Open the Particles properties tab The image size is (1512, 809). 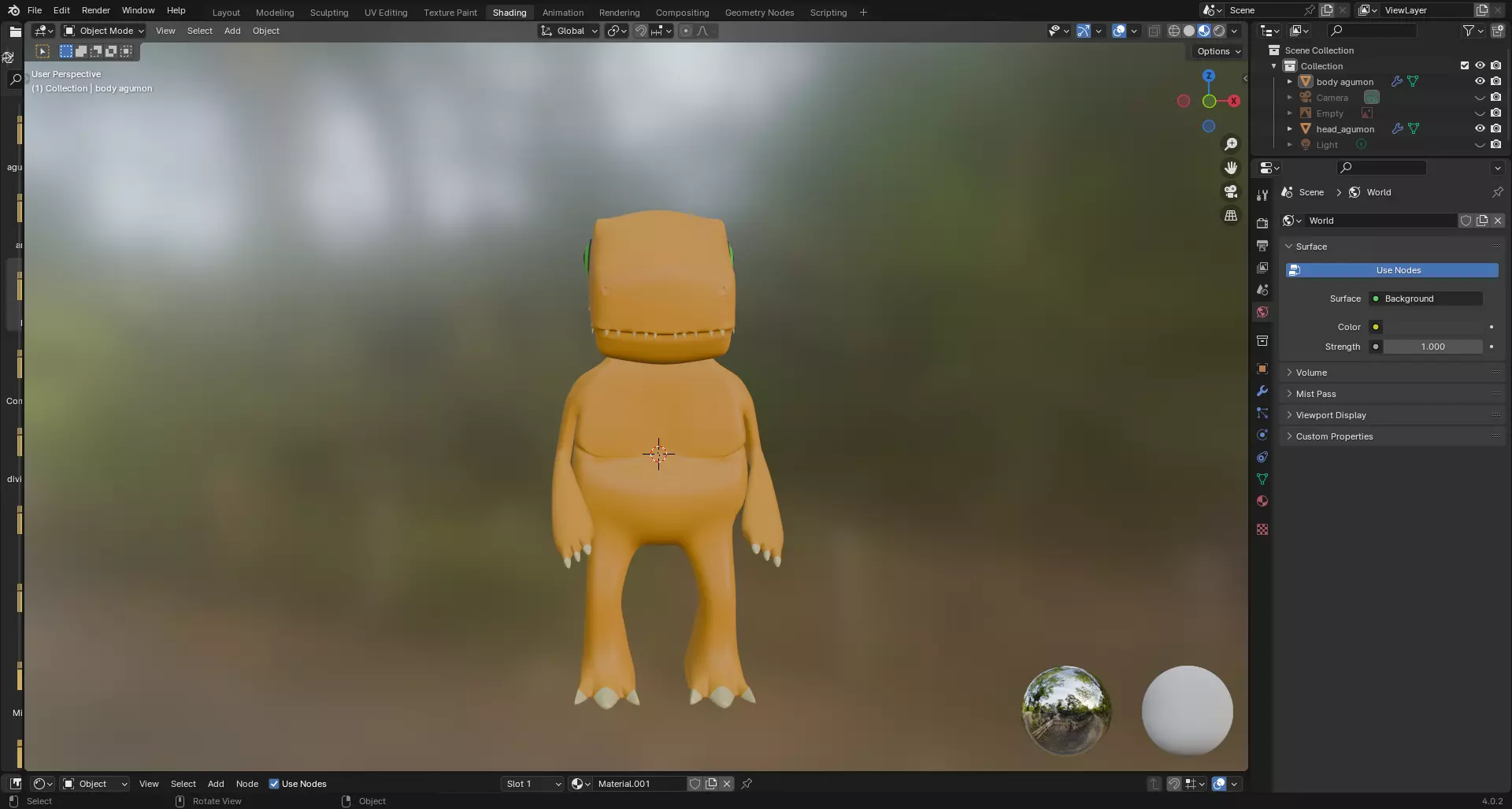pos(1262,413)
